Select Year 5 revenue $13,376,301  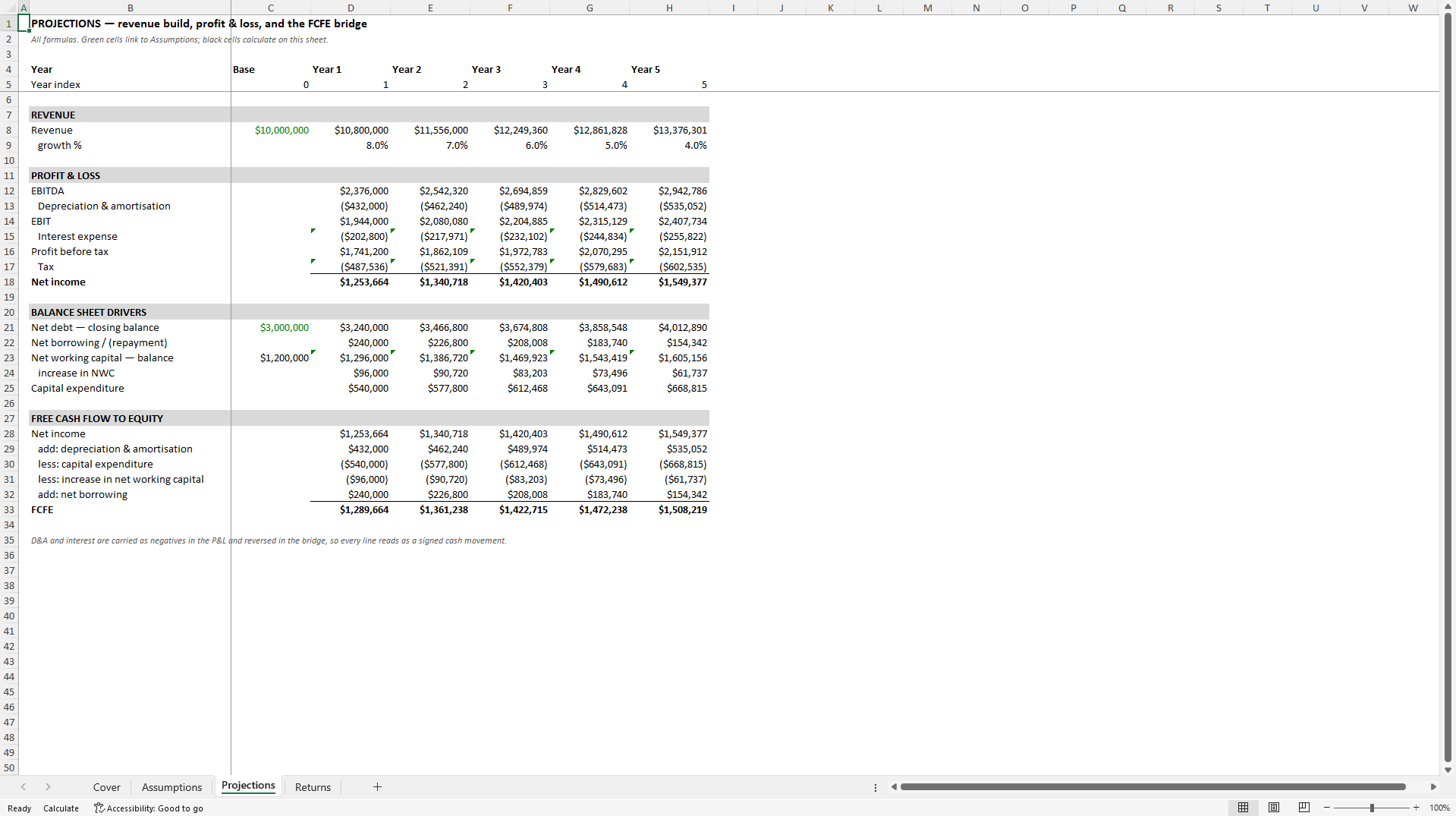coord(669,130)
